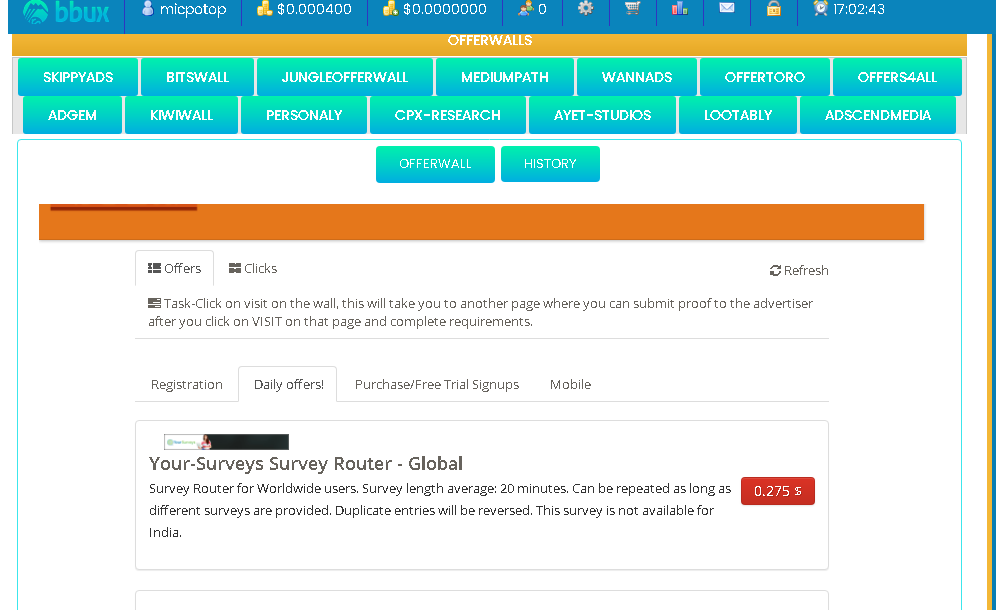996x610 pixels.
Task: Click the survey description mentioning India
Action: click(440, 510)
